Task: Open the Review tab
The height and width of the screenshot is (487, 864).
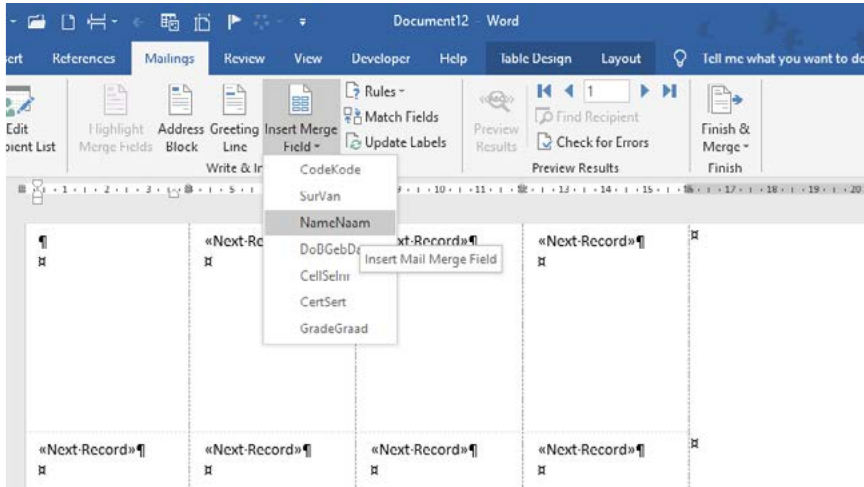Action: coord(244,58)
